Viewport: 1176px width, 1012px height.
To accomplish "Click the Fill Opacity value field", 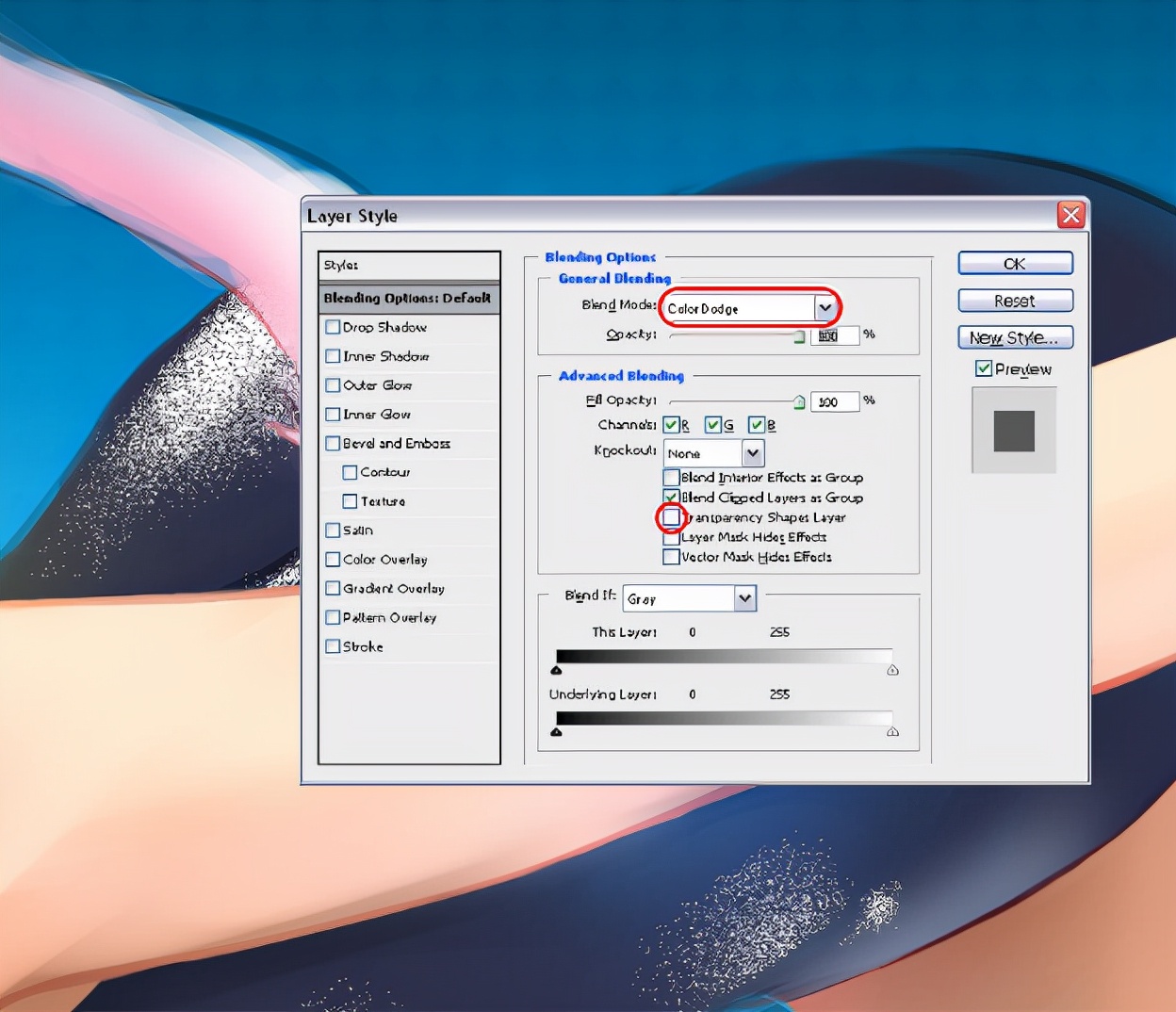I will 834,401.
